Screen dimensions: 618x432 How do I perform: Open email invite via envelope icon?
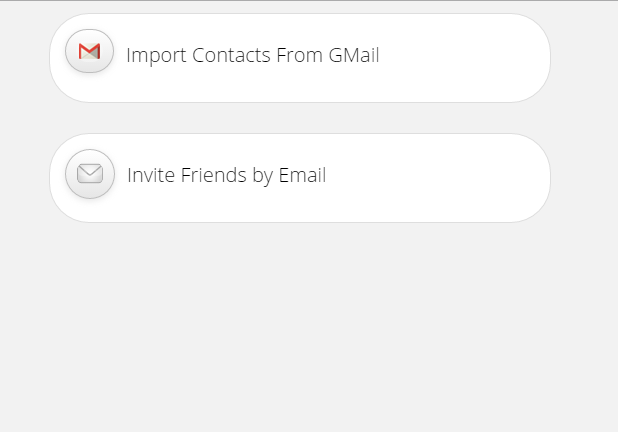click(90, 174)
